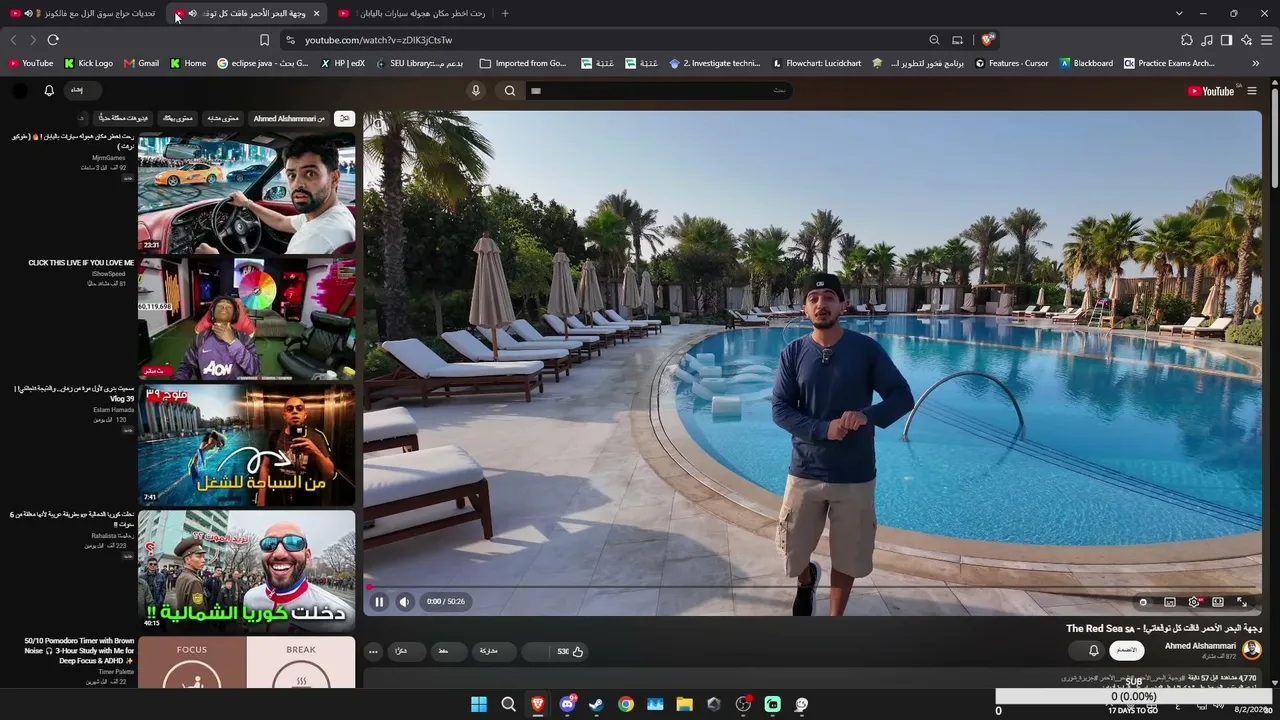Image resolution: width=1280 pixels, height=720 pixels.
Task: Open the Features - Cursor bookmark
Action: 1011,63
